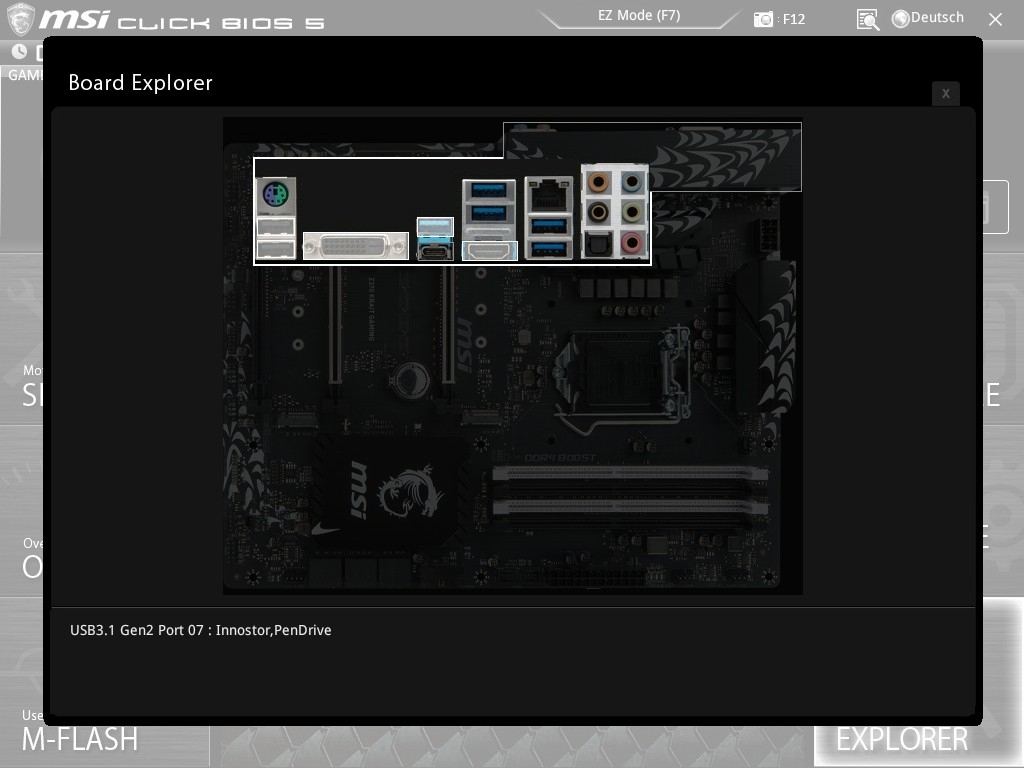The image size is (1024, 768).
Task: Change language via Deutsch selector
Action: (927, 18)
